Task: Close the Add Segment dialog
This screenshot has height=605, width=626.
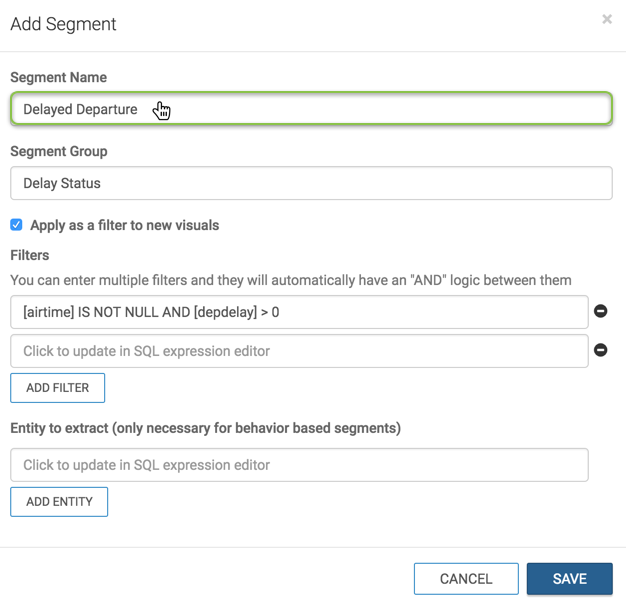Action: 607,19
